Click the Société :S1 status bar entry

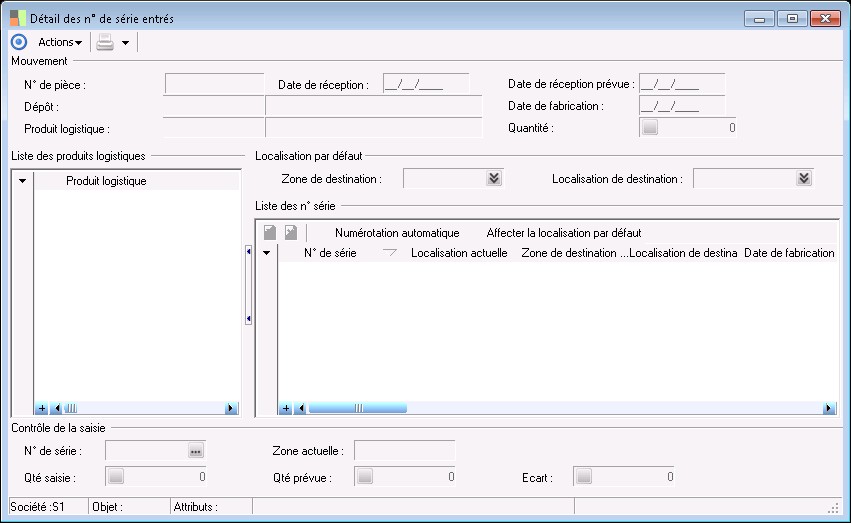pyautogui.click(x=37, y=507)
